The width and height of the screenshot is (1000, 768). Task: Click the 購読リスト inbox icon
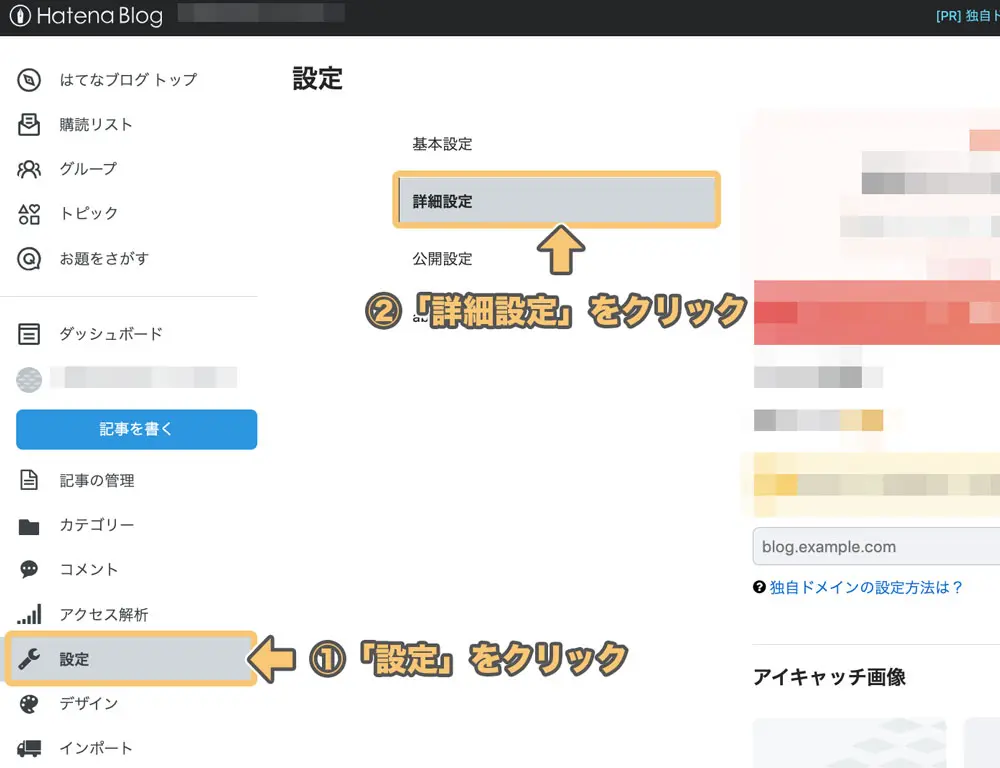pyautogui.click(x=29, y=124)
